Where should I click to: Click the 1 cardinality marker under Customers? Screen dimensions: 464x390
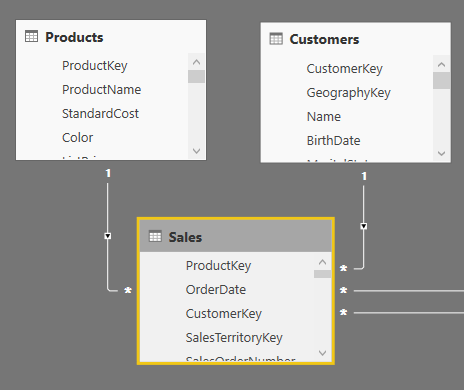[364, 176]
